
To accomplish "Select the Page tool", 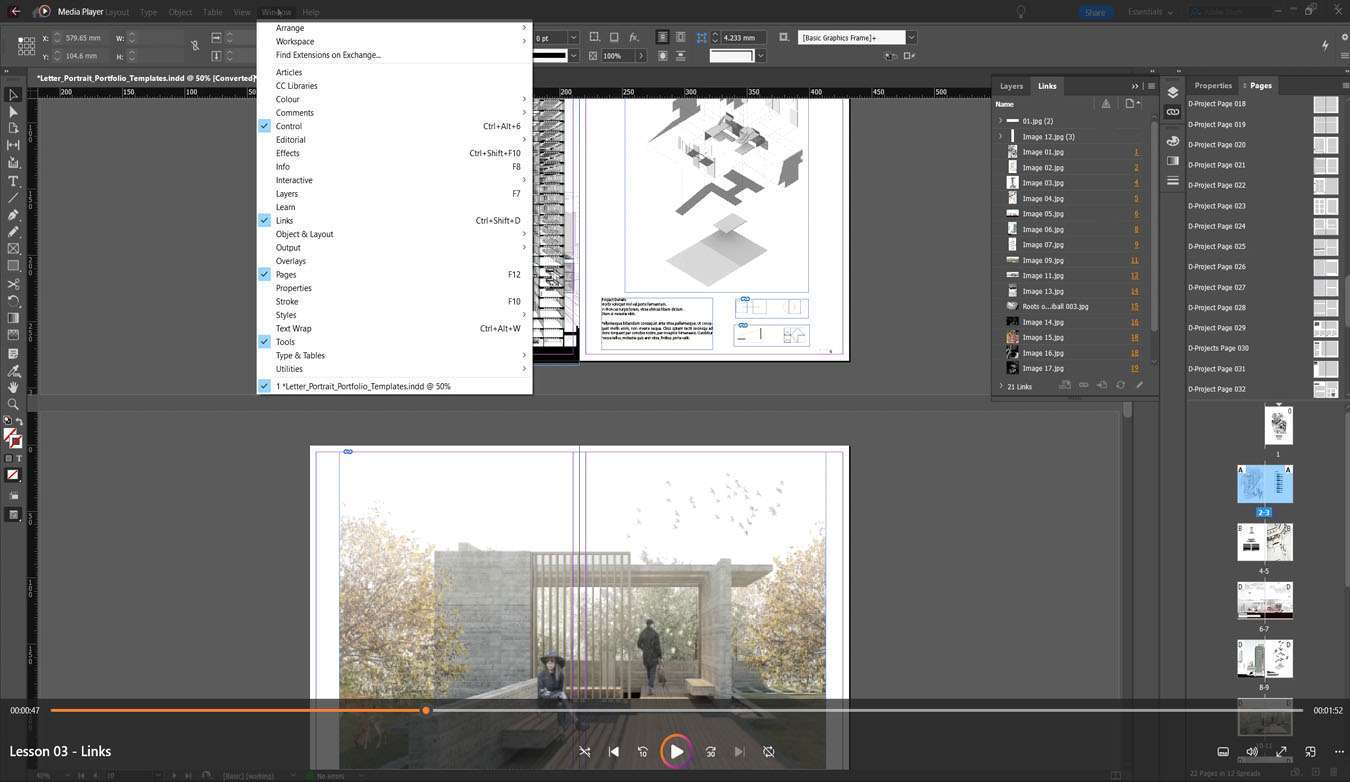I will tap(13, 128).
